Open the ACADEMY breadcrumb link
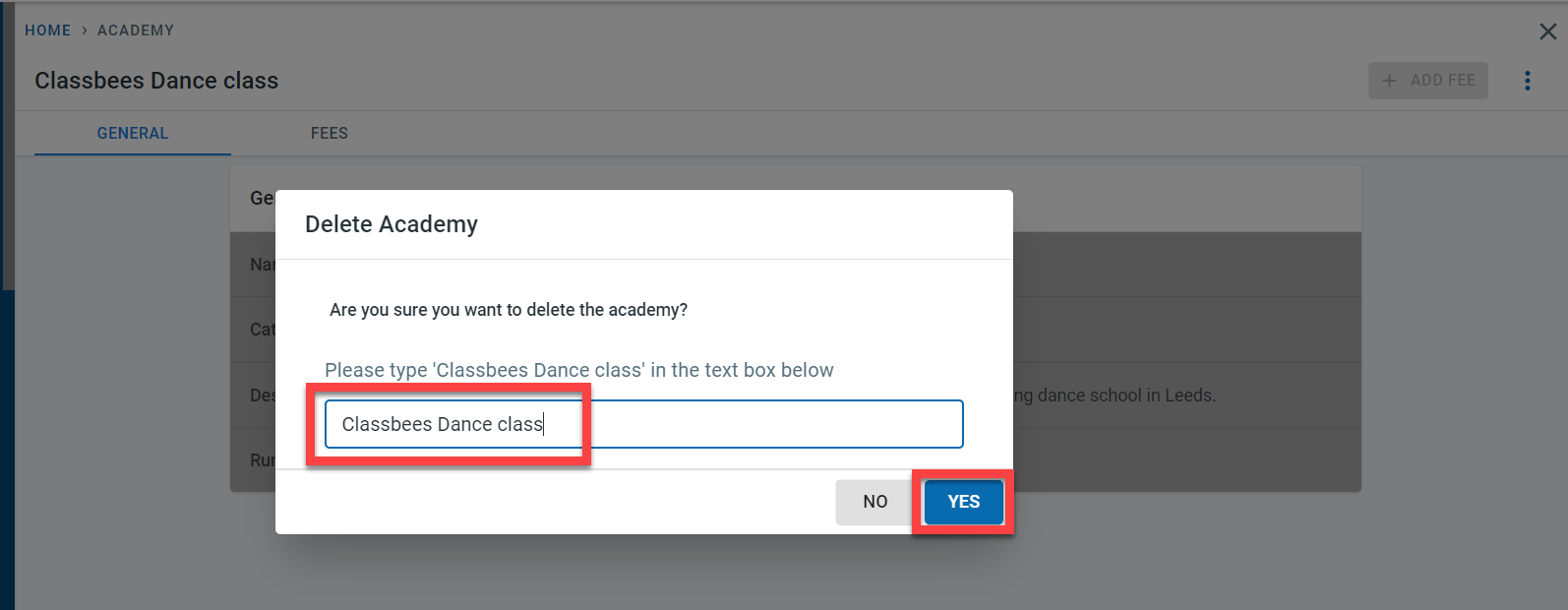Viewport: 1568px width, 610px height. [136, 30]
